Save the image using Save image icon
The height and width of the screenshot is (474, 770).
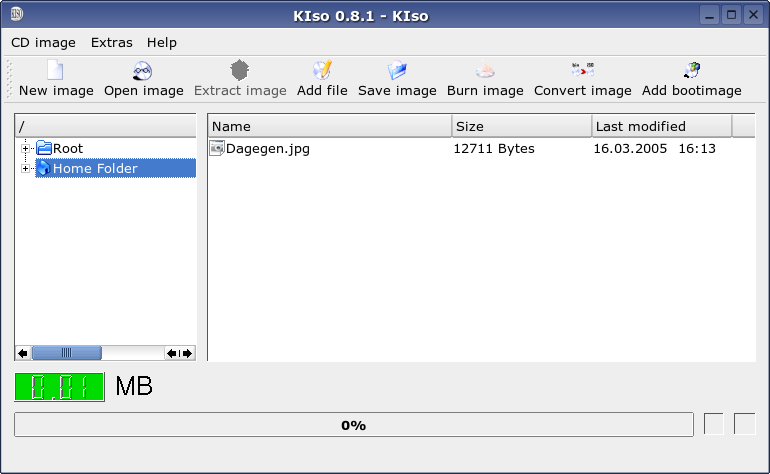(x=397, y=70)
